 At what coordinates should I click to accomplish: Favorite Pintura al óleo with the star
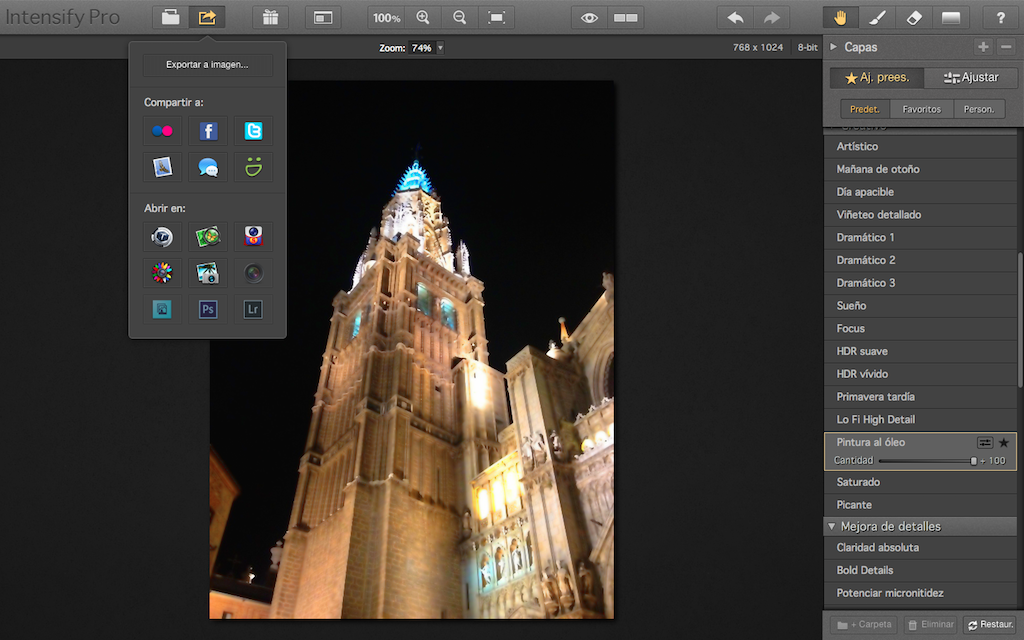tap(1004, 443)
